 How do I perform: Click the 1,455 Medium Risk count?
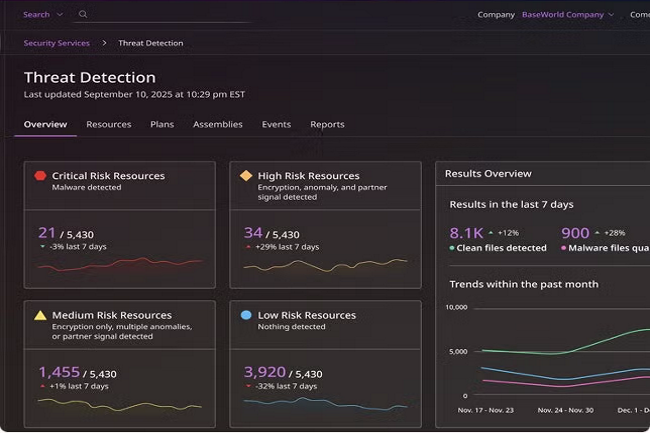tap(59, 372)
